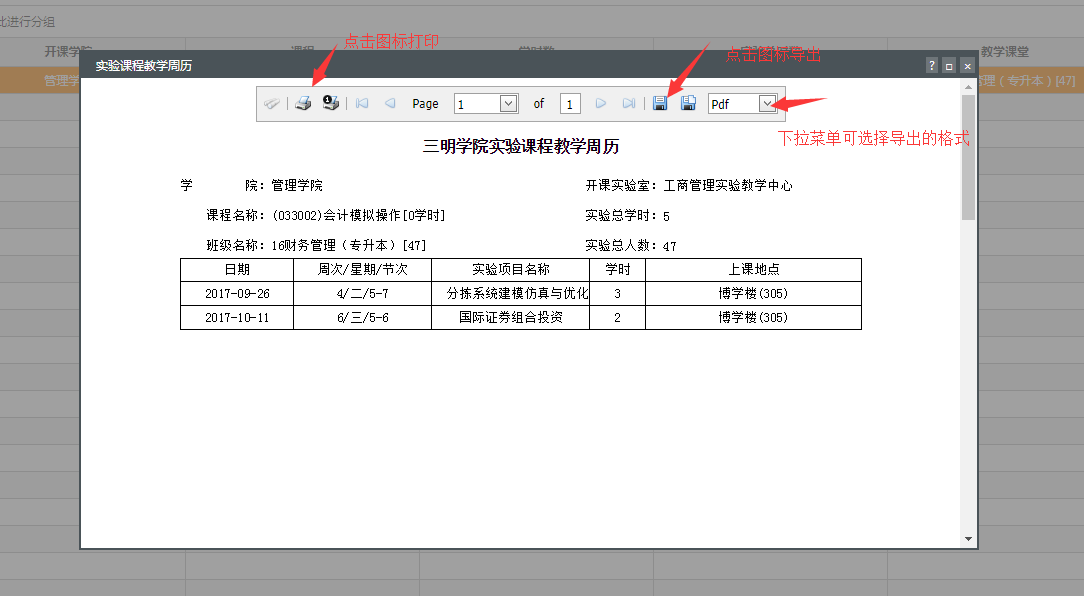Click the export save icon
Viewport: 1084px width, 596px height.
(660, 104)
